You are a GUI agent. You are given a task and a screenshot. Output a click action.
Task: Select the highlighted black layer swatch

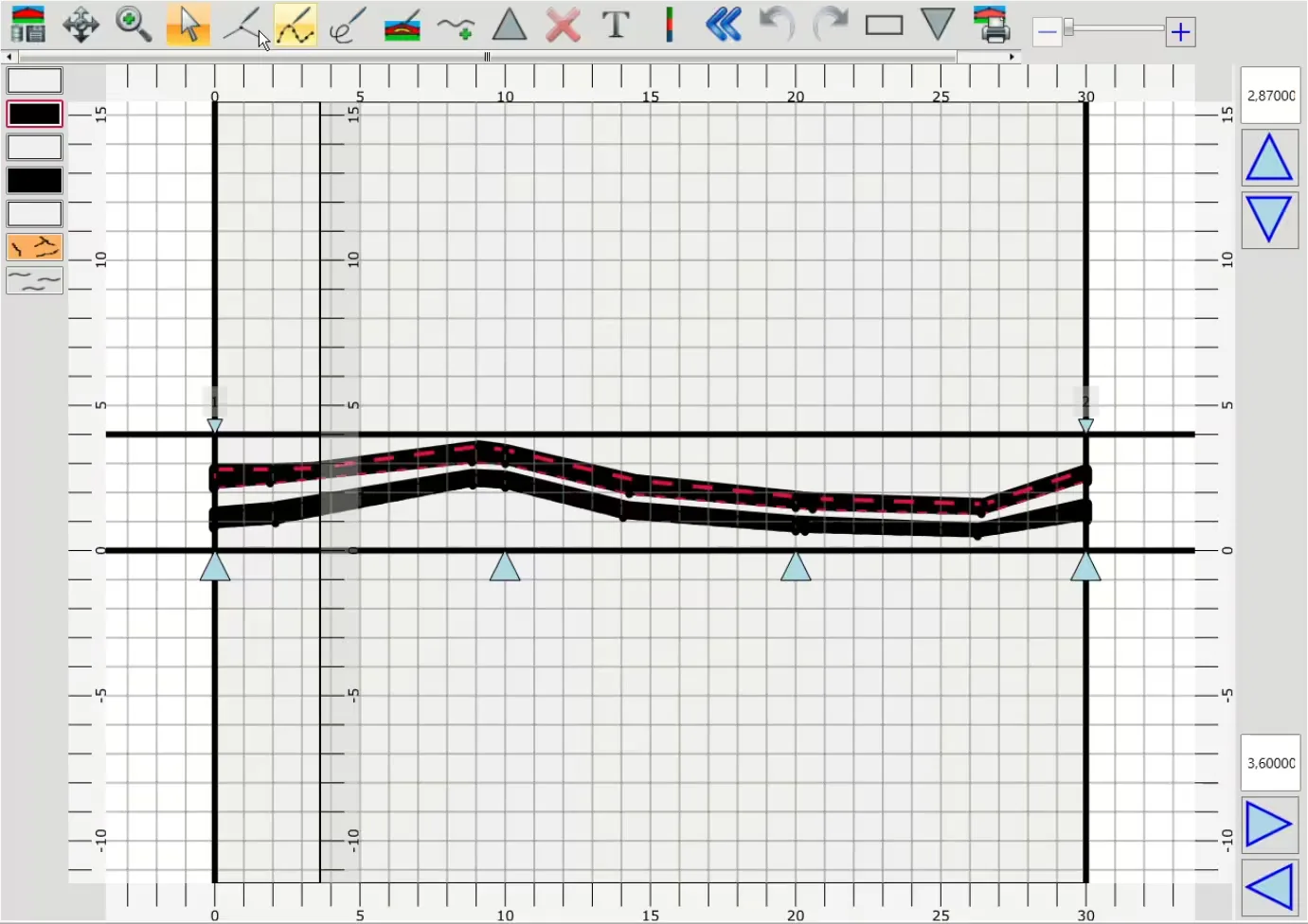tap(35, 114)
